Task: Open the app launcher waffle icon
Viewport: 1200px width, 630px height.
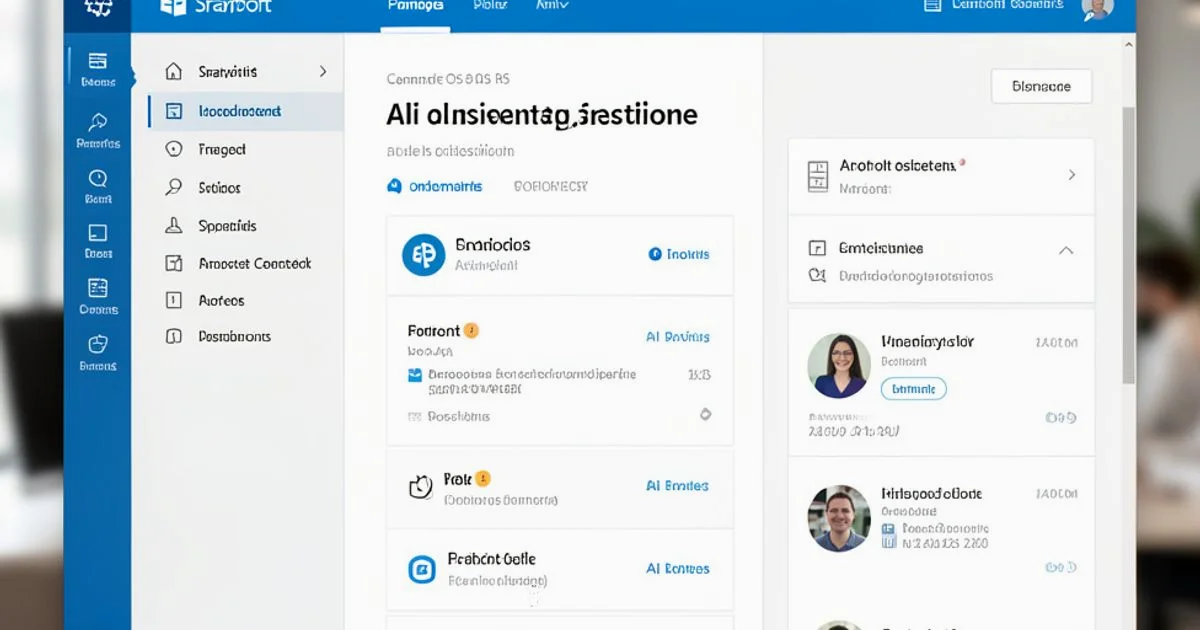Action: coord(98,8)
